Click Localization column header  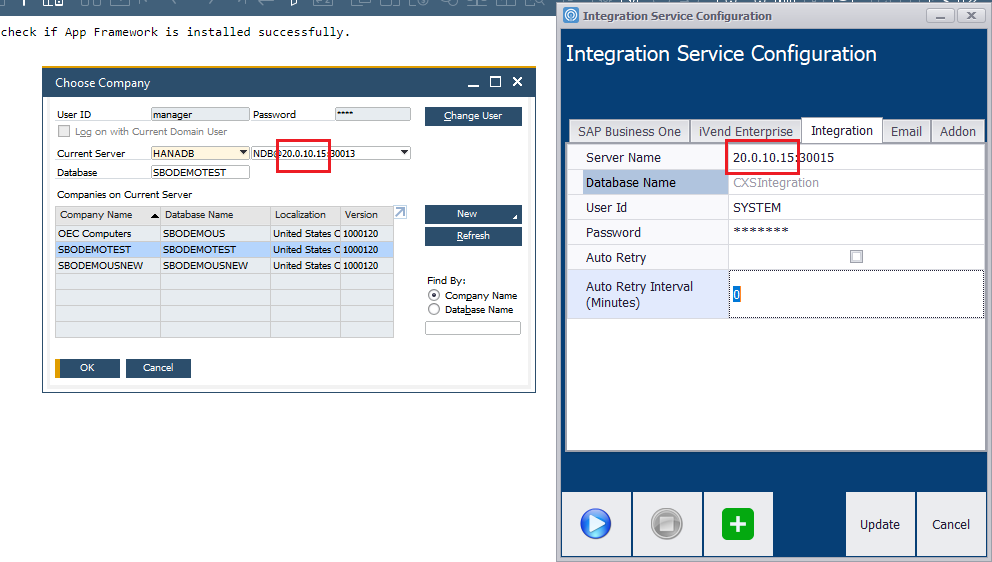click(306, 215)
